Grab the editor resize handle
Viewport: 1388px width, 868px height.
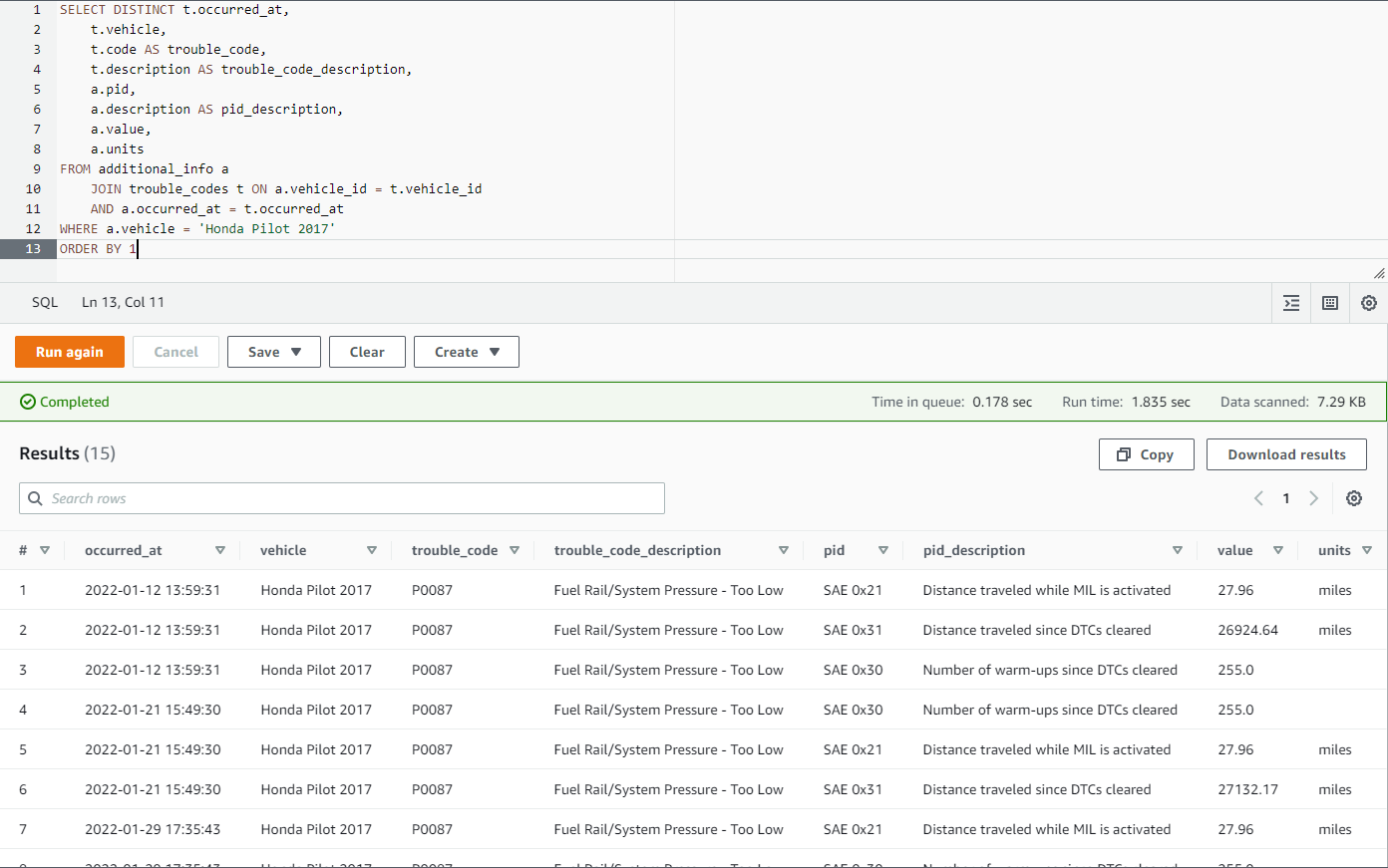click(1379, 273)
